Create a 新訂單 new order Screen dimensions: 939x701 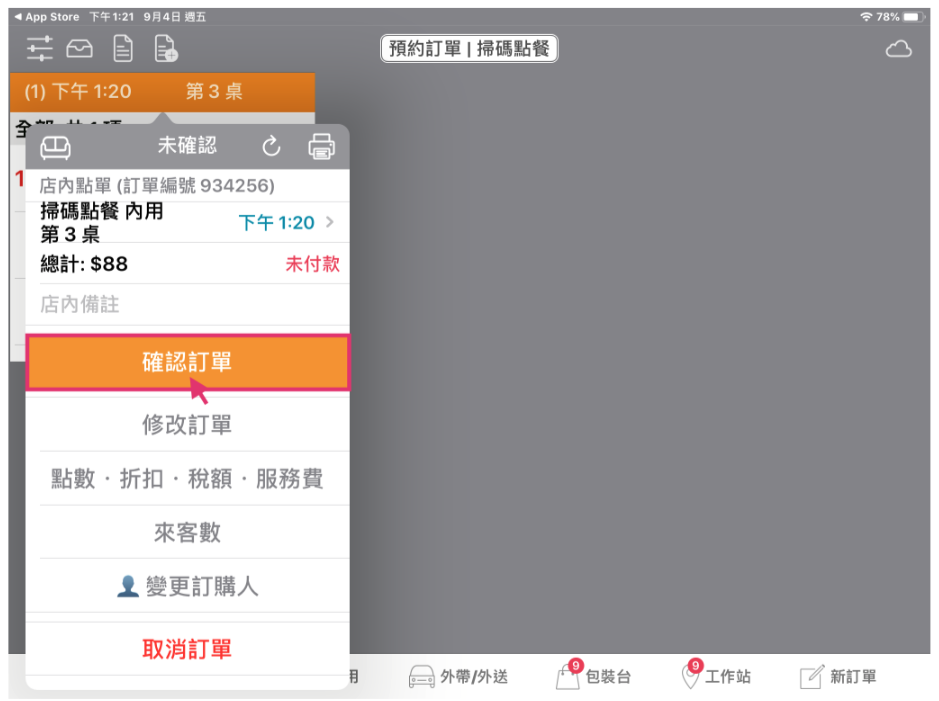[838, 677]
